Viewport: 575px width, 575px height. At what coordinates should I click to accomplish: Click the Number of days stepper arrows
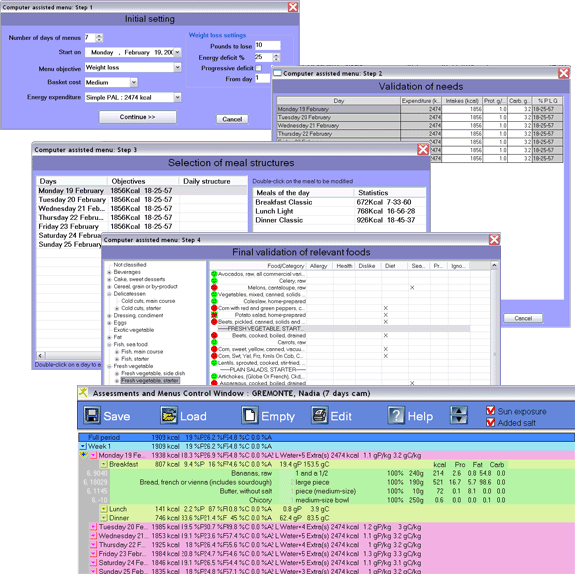tap(99, 37)
